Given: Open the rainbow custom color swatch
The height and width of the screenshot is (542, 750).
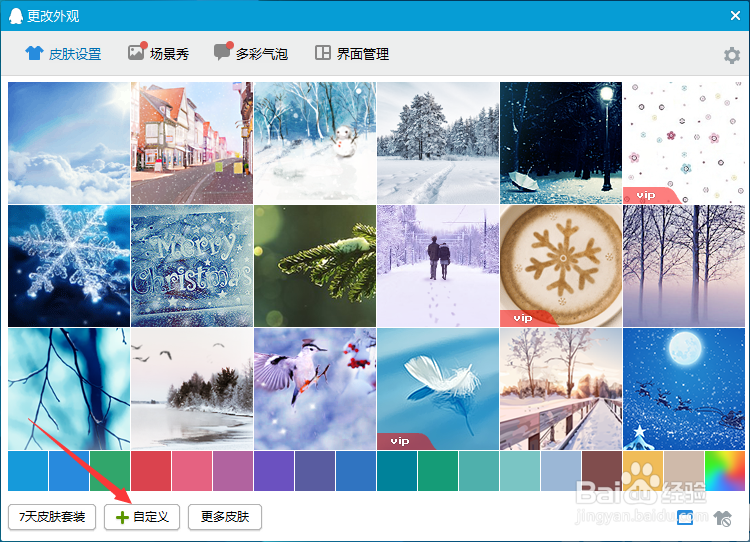Looking at the screenshot, I should pos(725,471).
